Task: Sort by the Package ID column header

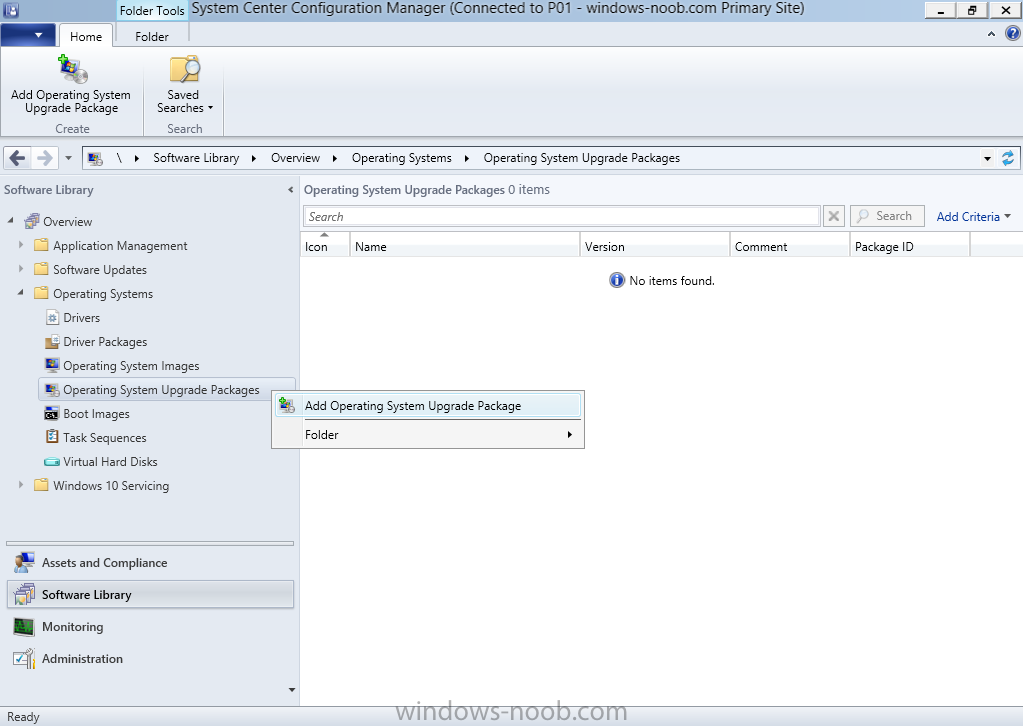Action: tap(909, 247)
